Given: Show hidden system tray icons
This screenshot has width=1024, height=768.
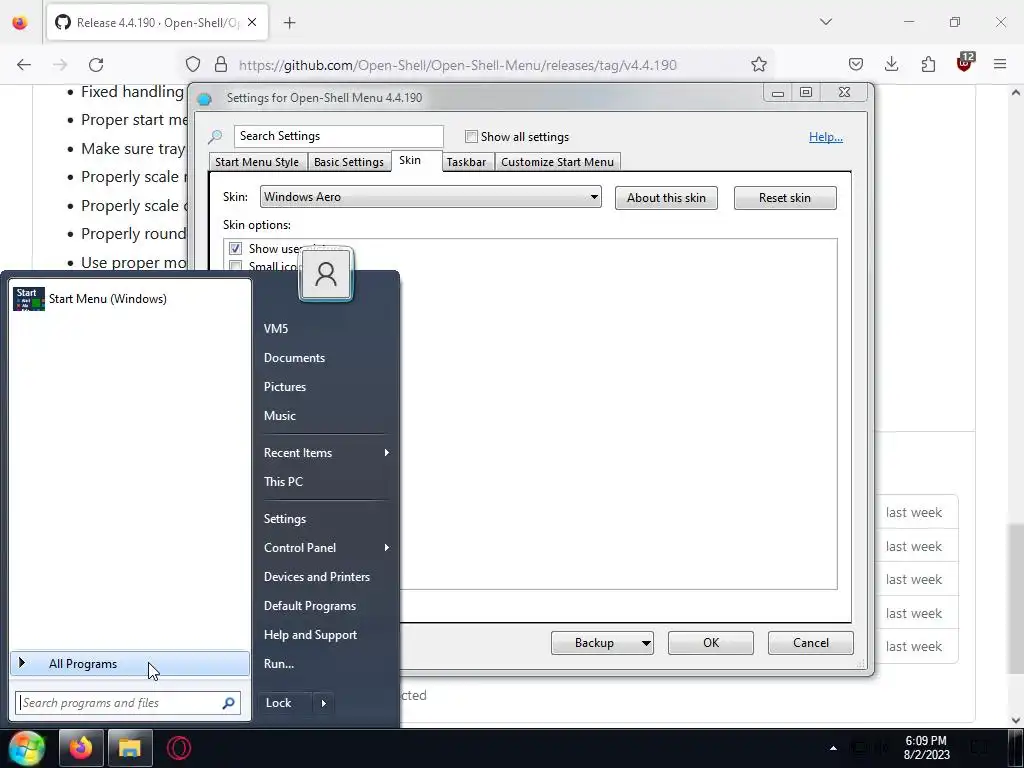Looking at the screenshot, I should point(833,748).
